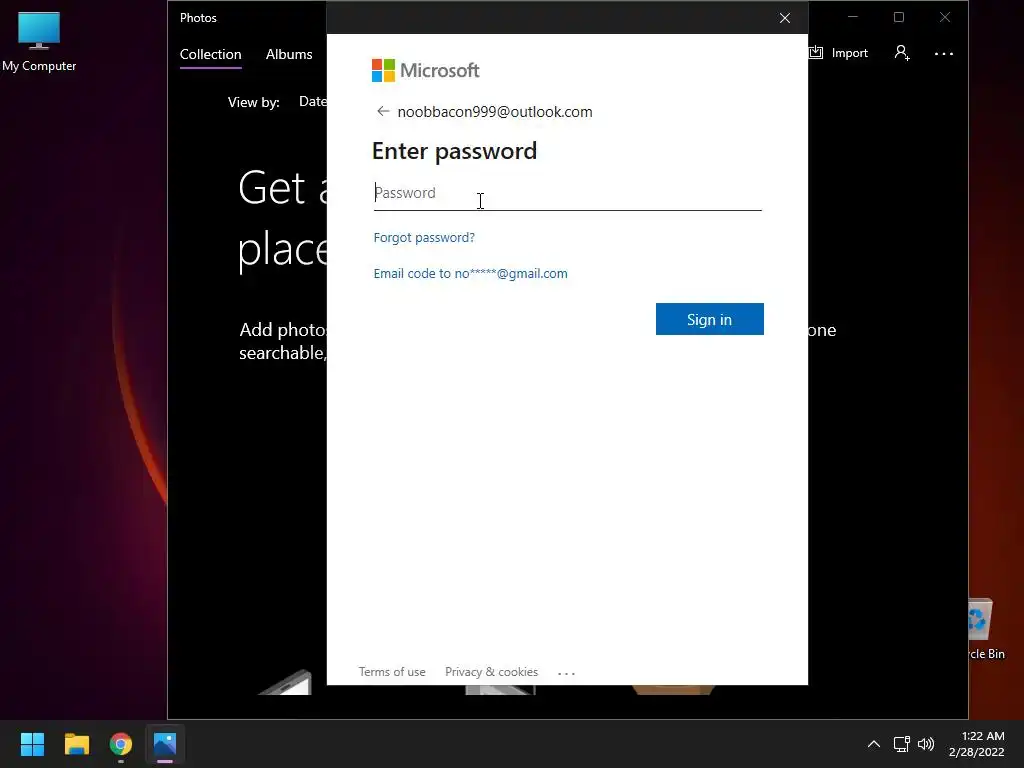Switch to Collection tab in Photos
Screen dimensions: 1024x768
click(210, 54)
